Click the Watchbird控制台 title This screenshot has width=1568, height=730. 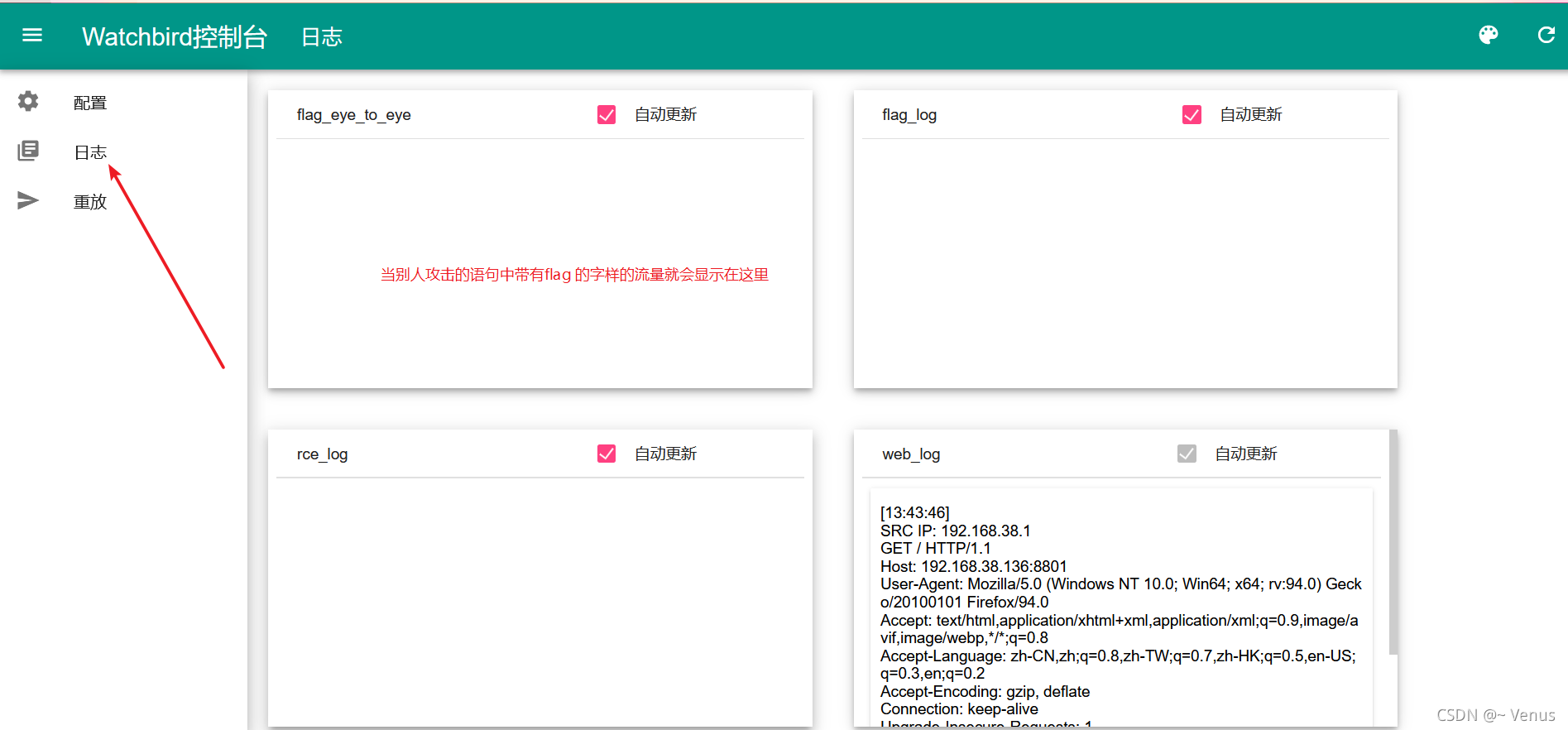175,36
